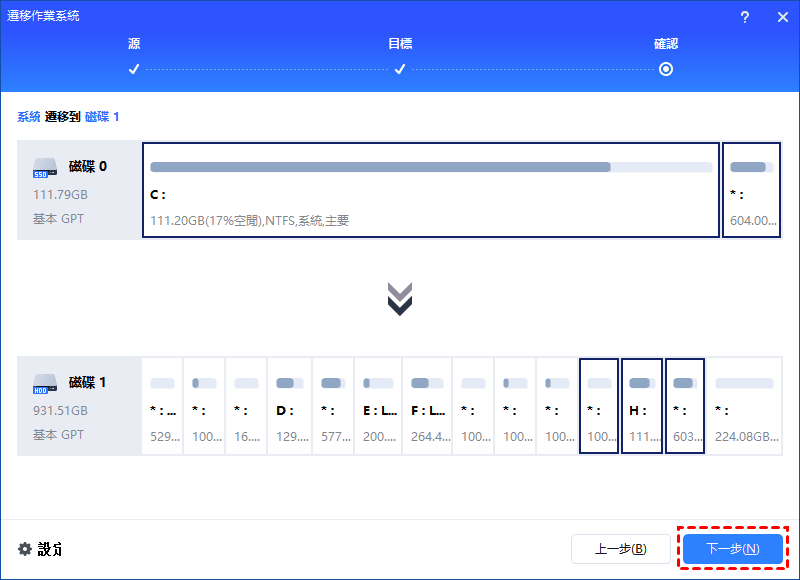Select the 604 MB partition on 磁碟 0
The height and width of the screenshot is (580, 800).
pyautogui.click(x=752, y=190)
